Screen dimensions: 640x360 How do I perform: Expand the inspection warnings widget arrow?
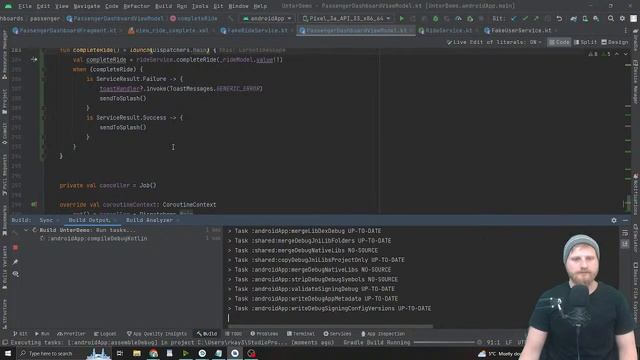tap(625, 54)
